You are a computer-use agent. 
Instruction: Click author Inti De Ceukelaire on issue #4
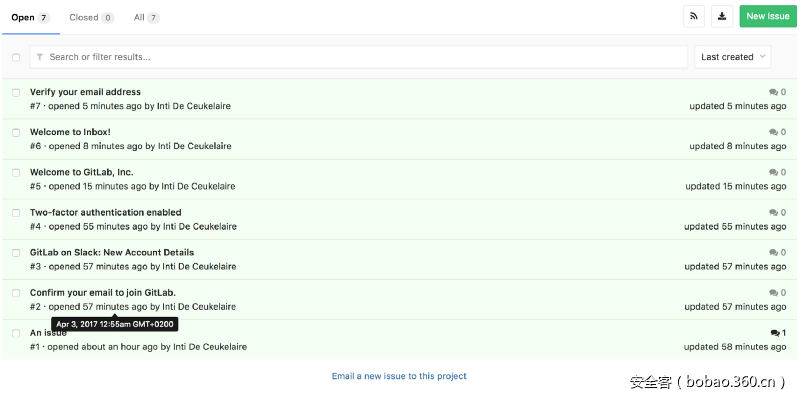click(x=200, y=226)
